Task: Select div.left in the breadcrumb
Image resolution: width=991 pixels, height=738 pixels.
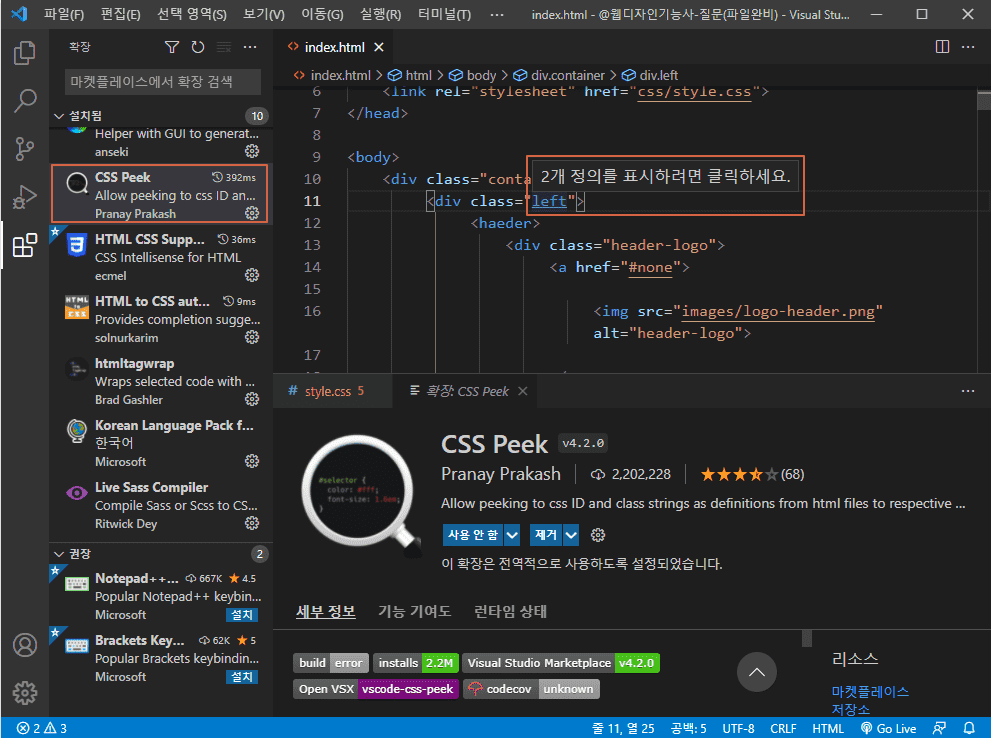Action: 650,75
